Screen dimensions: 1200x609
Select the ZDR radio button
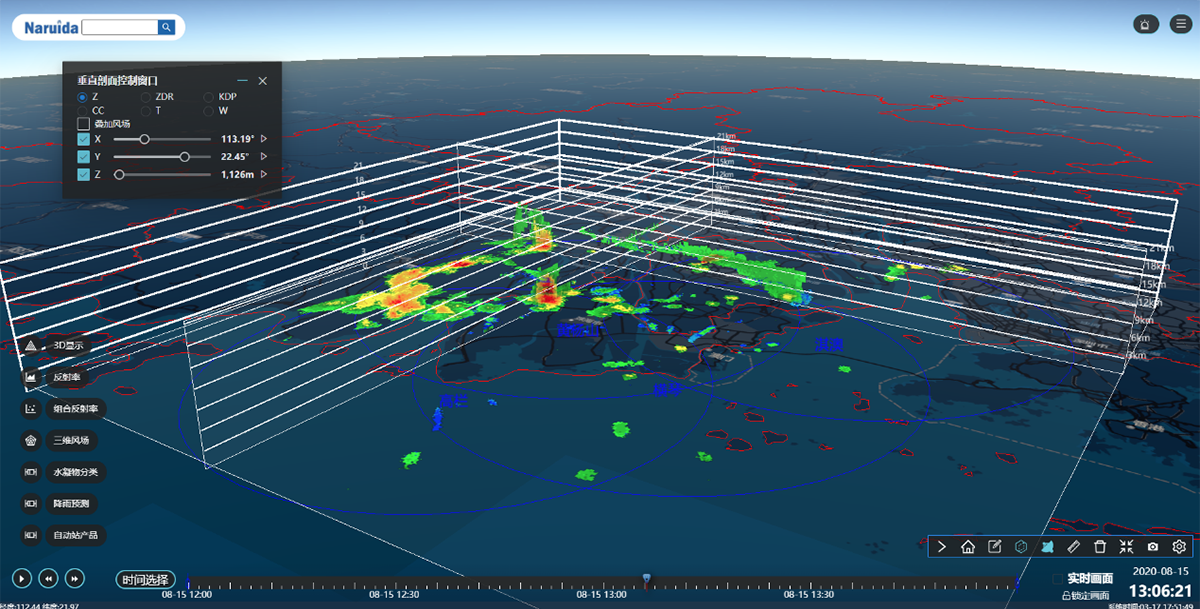pos(146,97)
